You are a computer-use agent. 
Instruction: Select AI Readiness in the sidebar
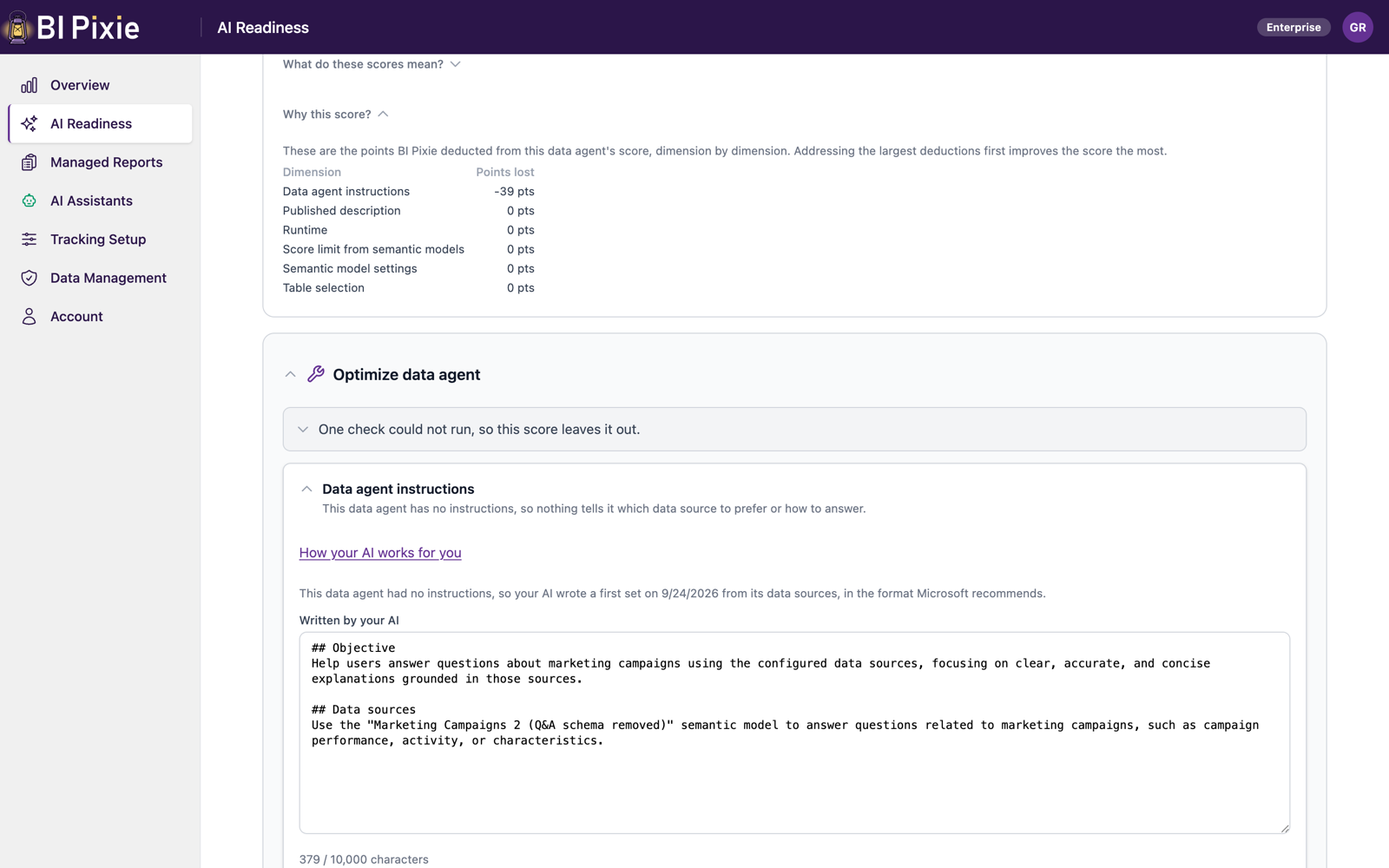point(100,123)
